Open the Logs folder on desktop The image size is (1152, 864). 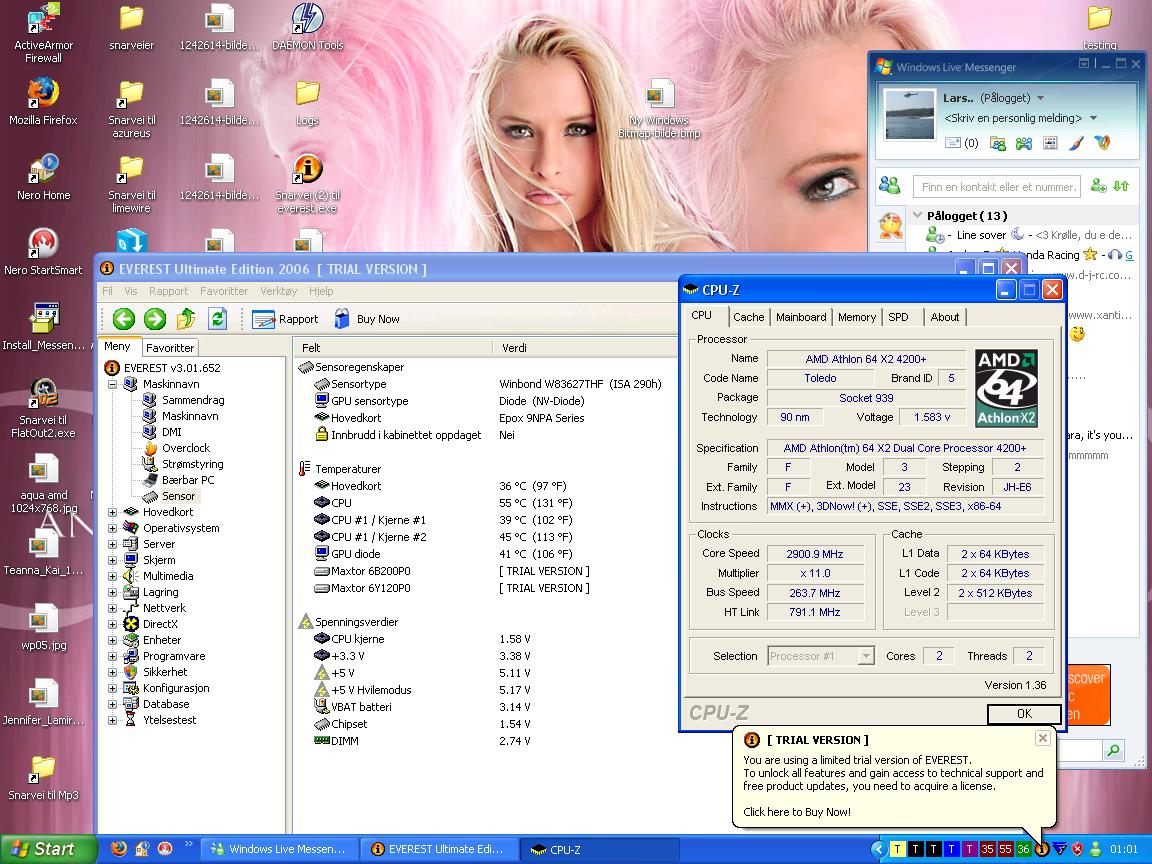click(307, 102)
